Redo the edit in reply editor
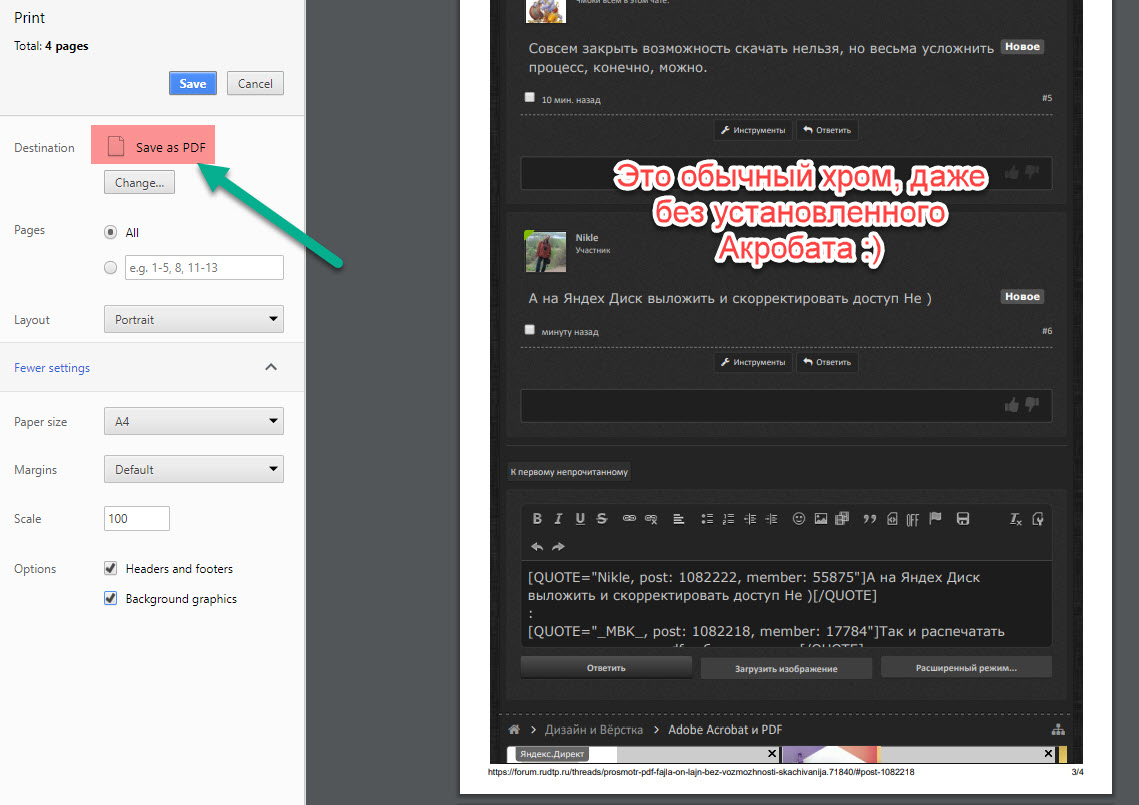The image size is (1139, 805). (558, 546)
